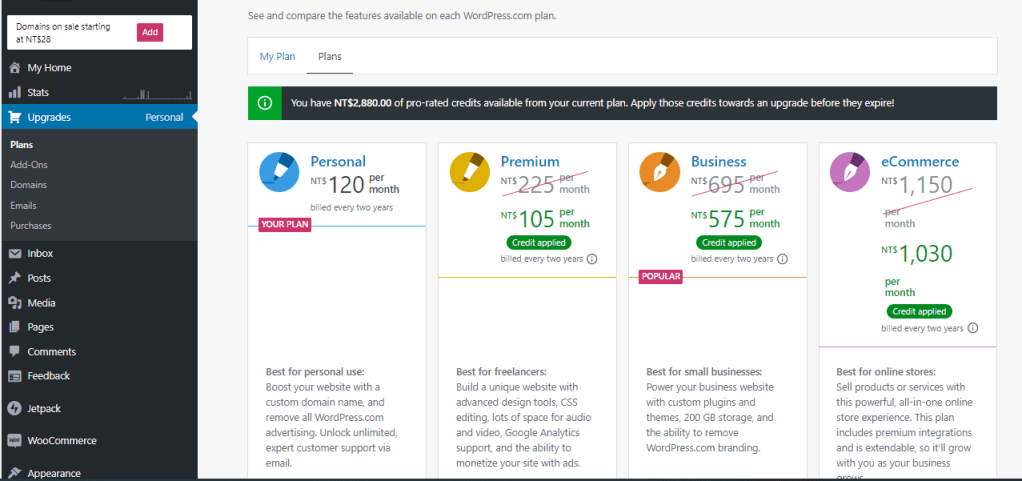1022x481 pixels.
Task: Click the Business billing info icon
Action: tap(781, 259)
